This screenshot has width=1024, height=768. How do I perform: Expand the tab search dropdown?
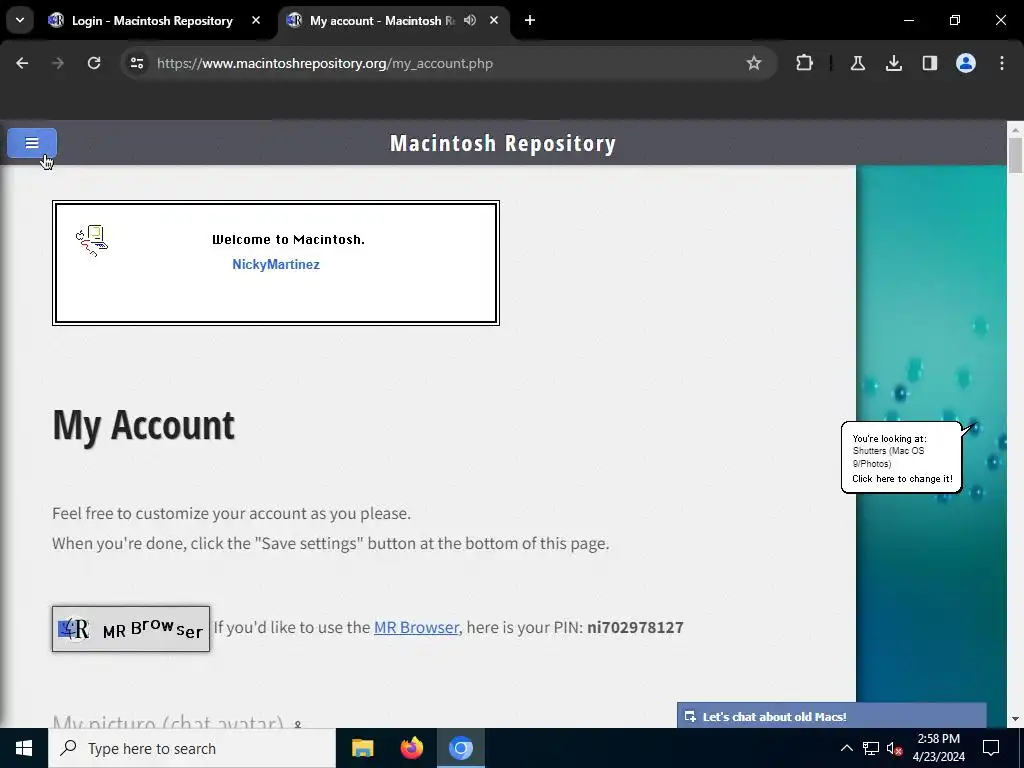[x=20, y=20]
